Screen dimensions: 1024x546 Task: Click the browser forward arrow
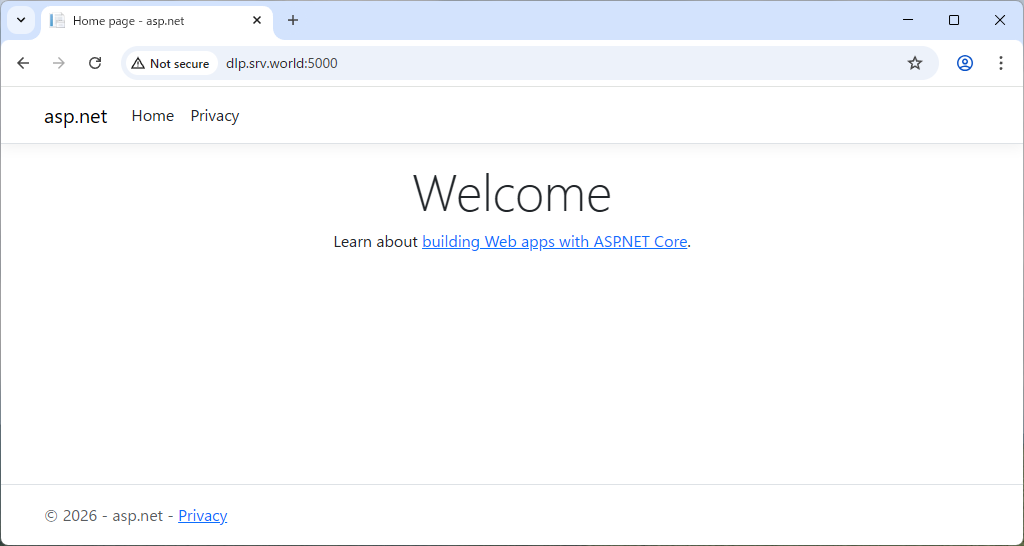click(59, 63)
